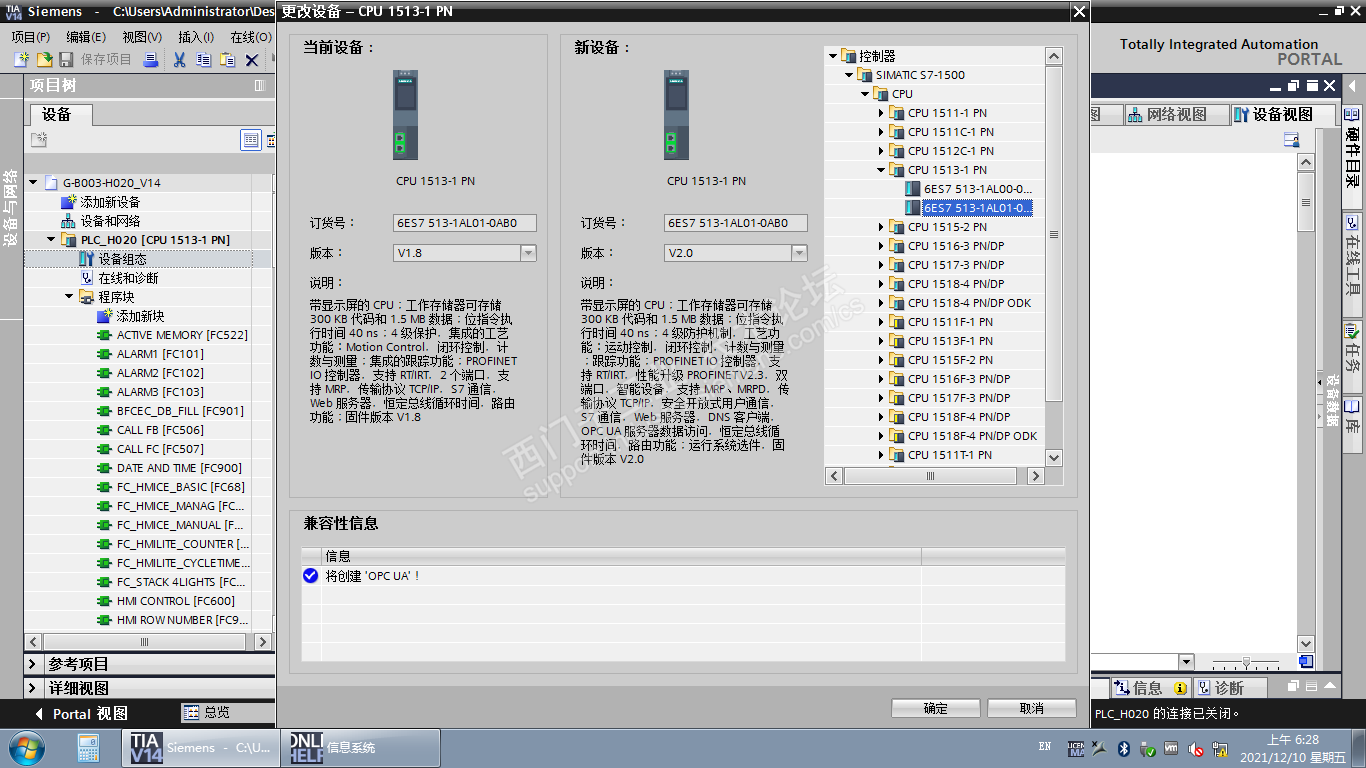
Task: Click the muted volume tray icon
Action: point(1196,748)
